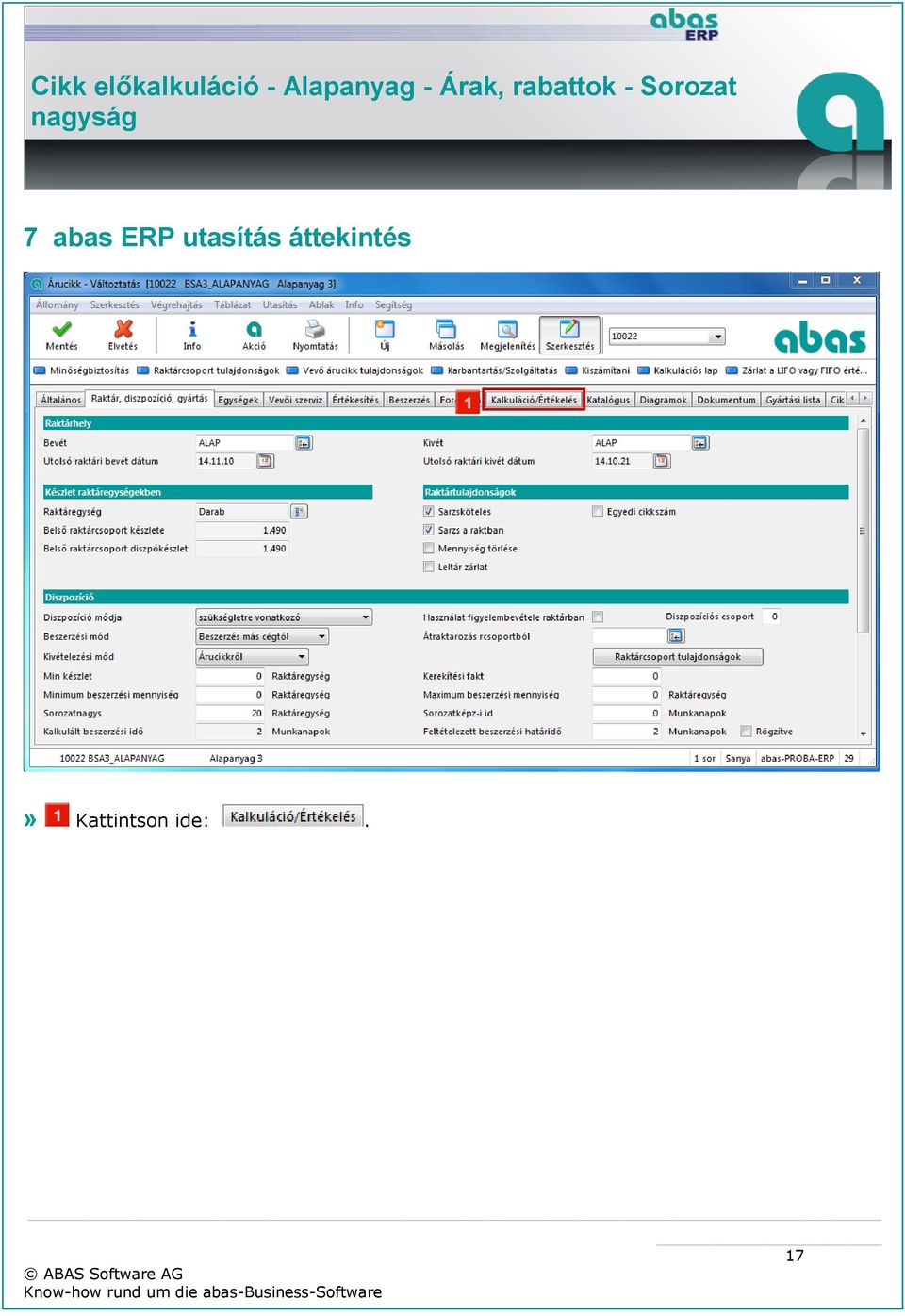The width and height of the screenshot is (905, 1316).
Task: Click the Másolás copy icon
Action: [446, 329]
